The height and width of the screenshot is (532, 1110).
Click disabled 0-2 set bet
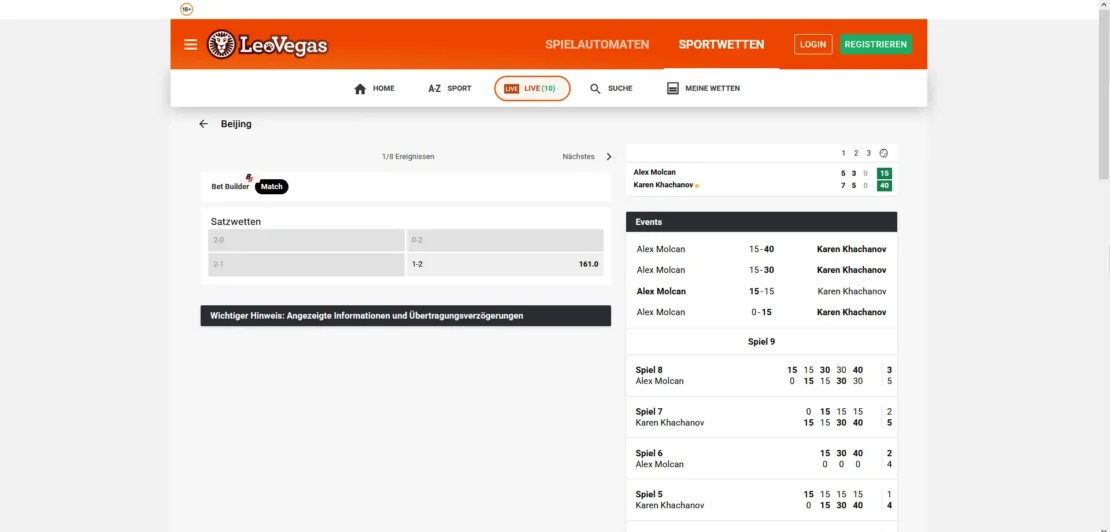tap(505, 240)
